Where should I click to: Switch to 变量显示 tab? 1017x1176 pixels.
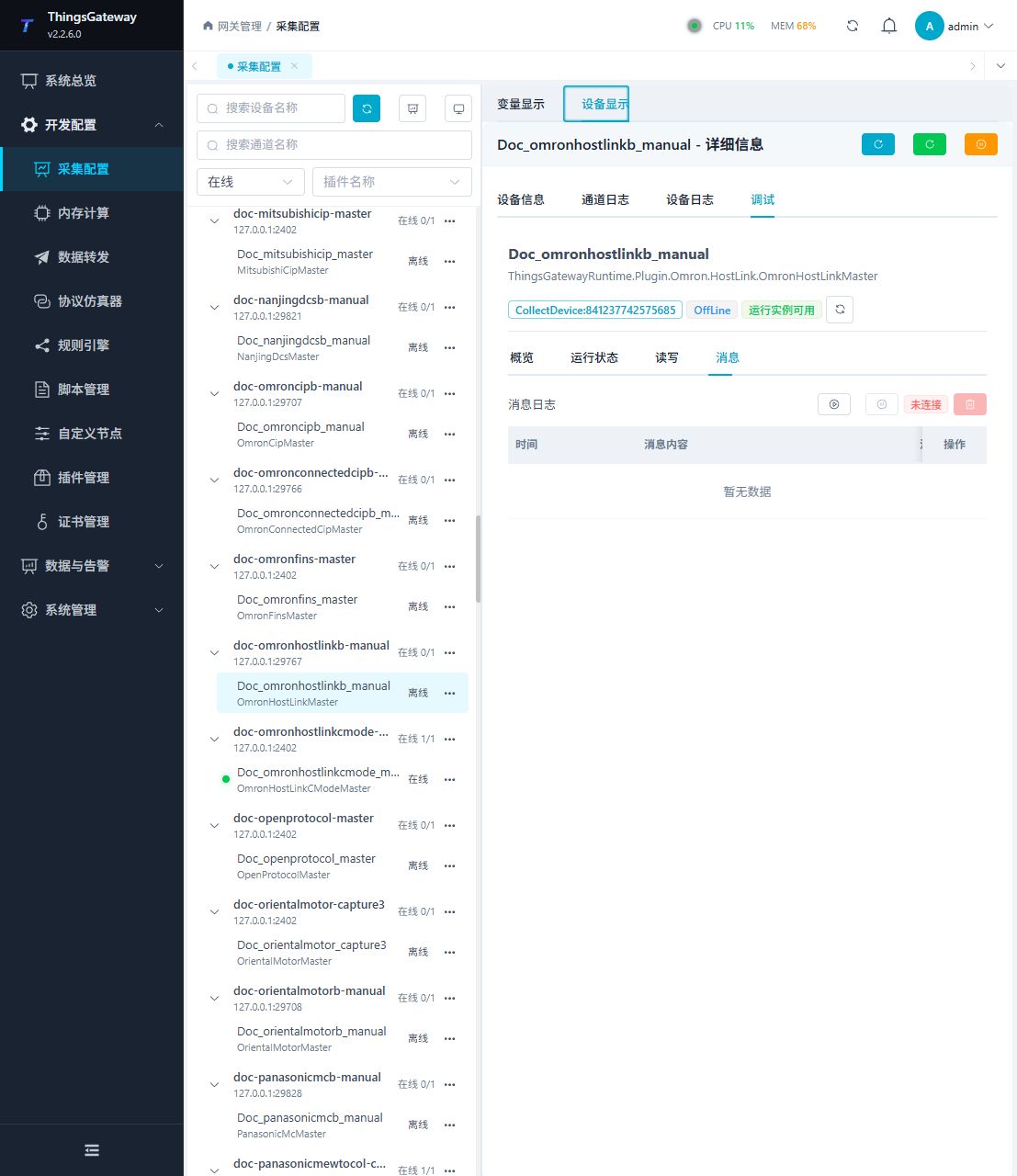[x=521, y=104]
